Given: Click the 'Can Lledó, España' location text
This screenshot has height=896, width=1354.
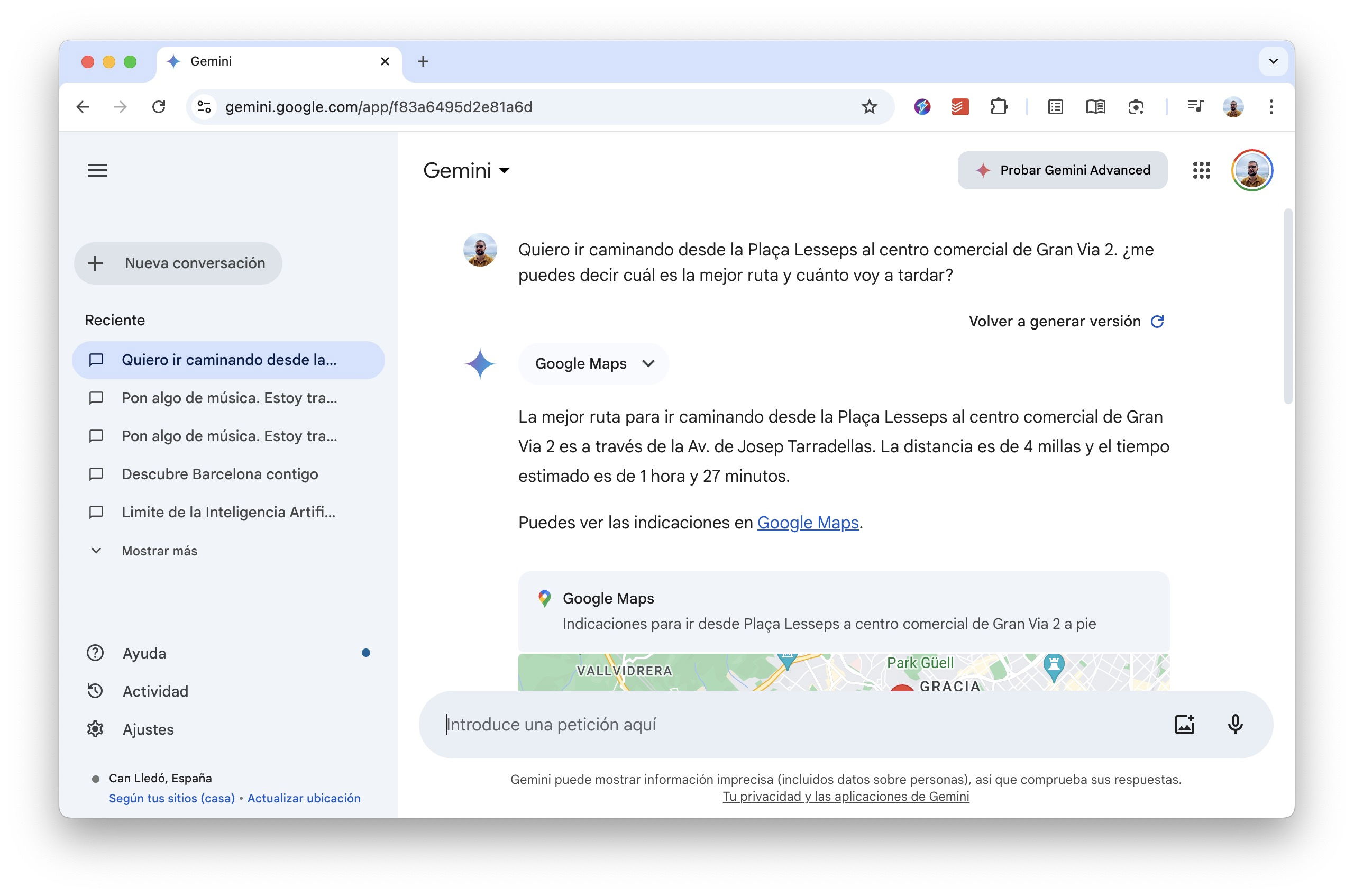Looking at the screenshot, I should click(161, 778).
